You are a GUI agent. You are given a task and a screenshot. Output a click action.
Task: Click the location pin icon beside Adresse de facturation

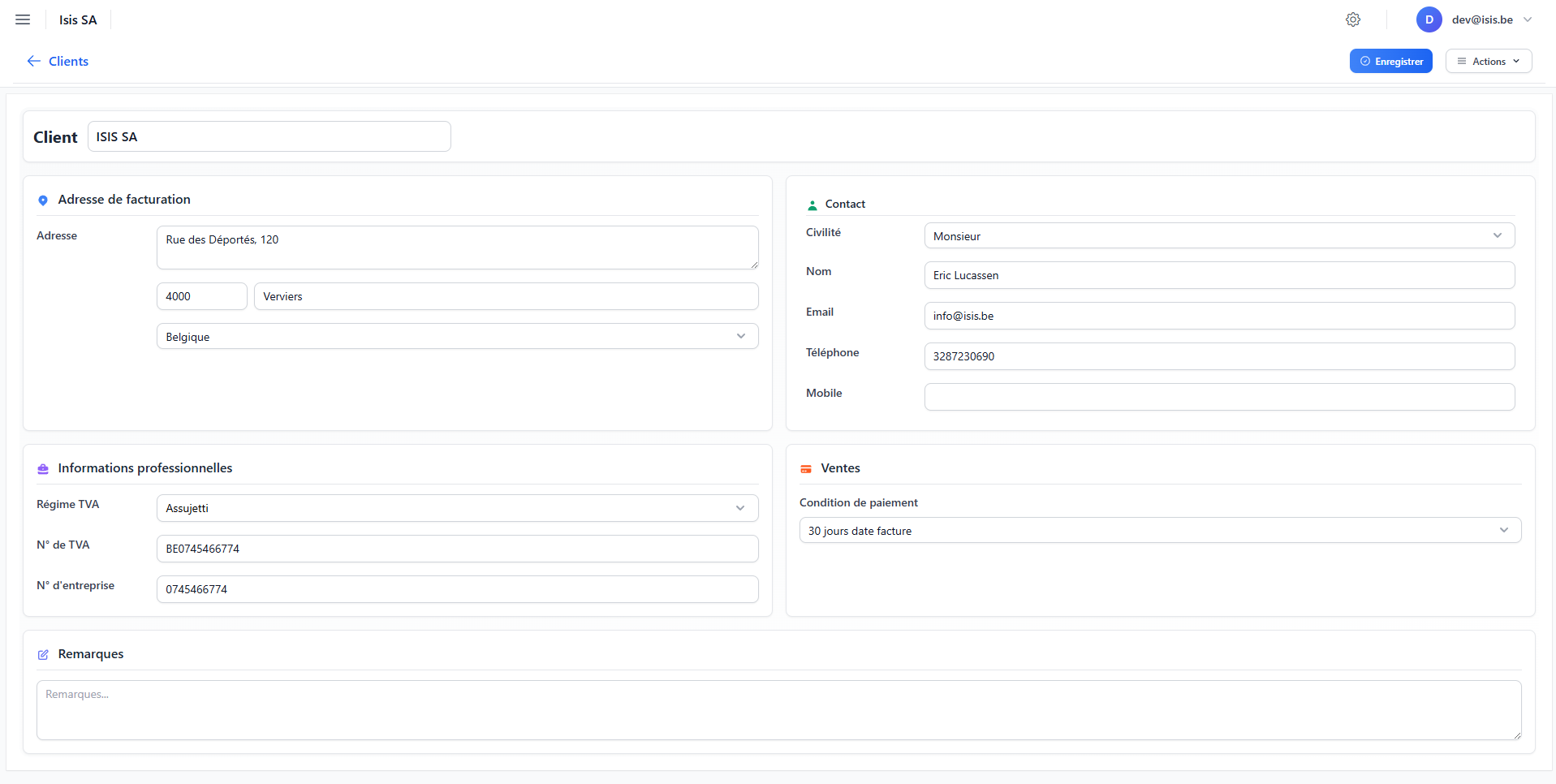(x=43, y=200)
